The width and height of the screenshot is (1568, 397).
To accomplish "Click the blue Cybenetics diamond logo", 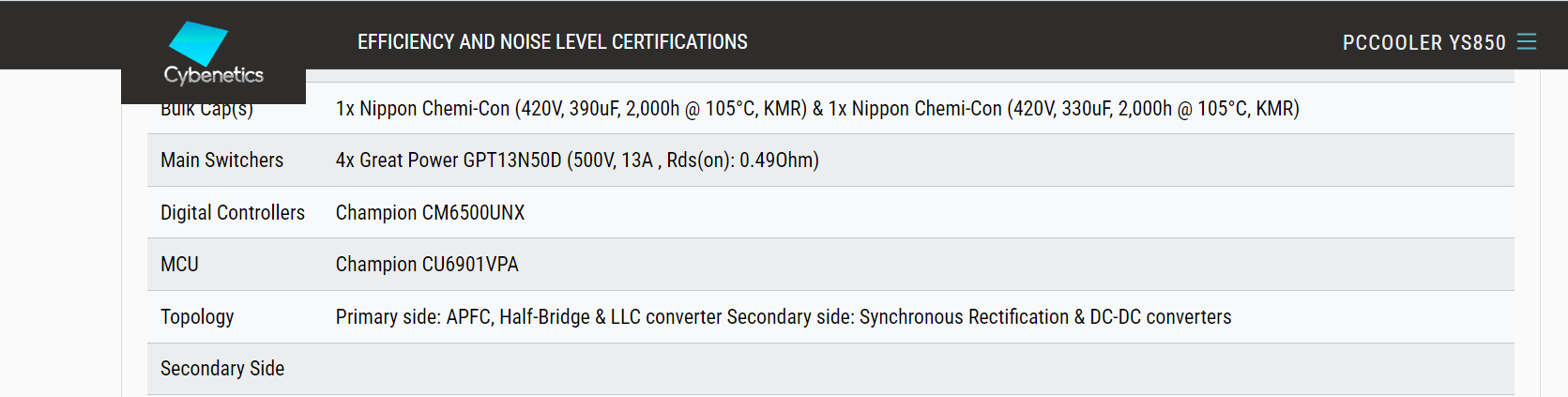I will coord(198,42).
